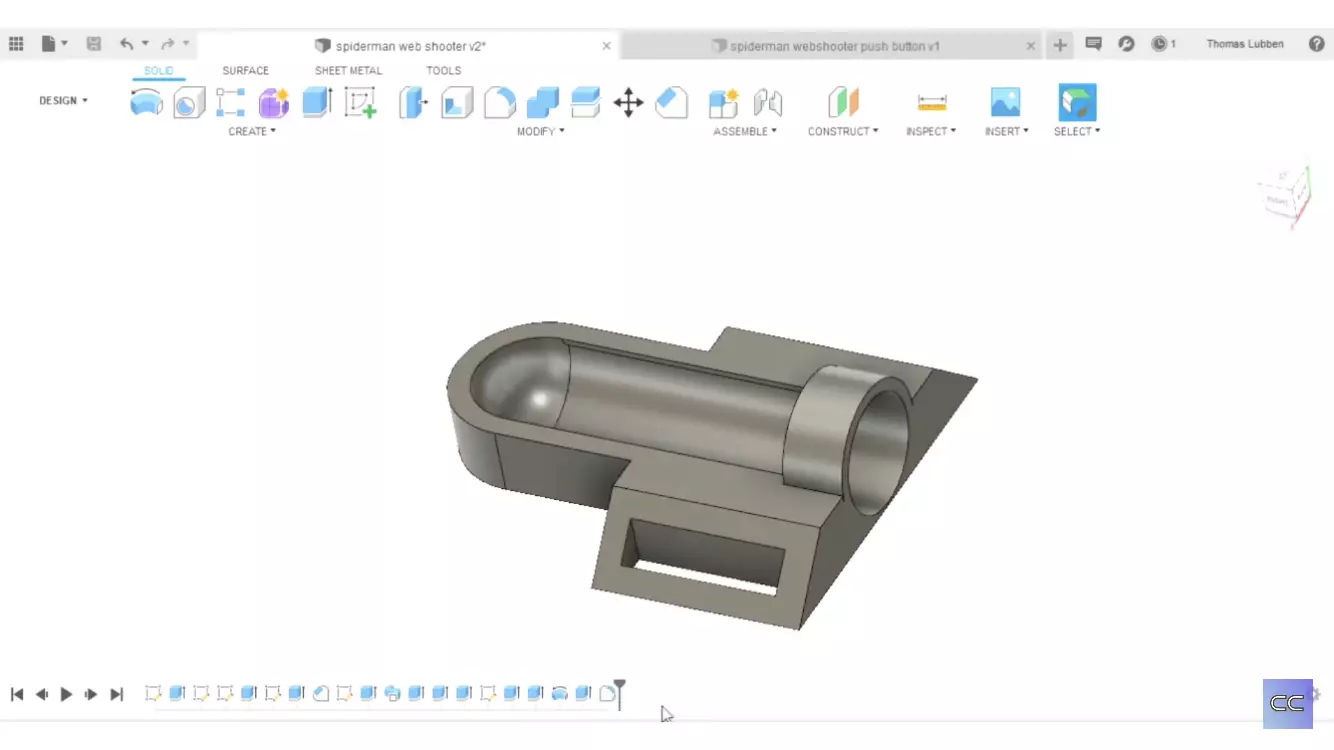
Task: Open the undo history dropdown arrow
Action: point(145,44)
